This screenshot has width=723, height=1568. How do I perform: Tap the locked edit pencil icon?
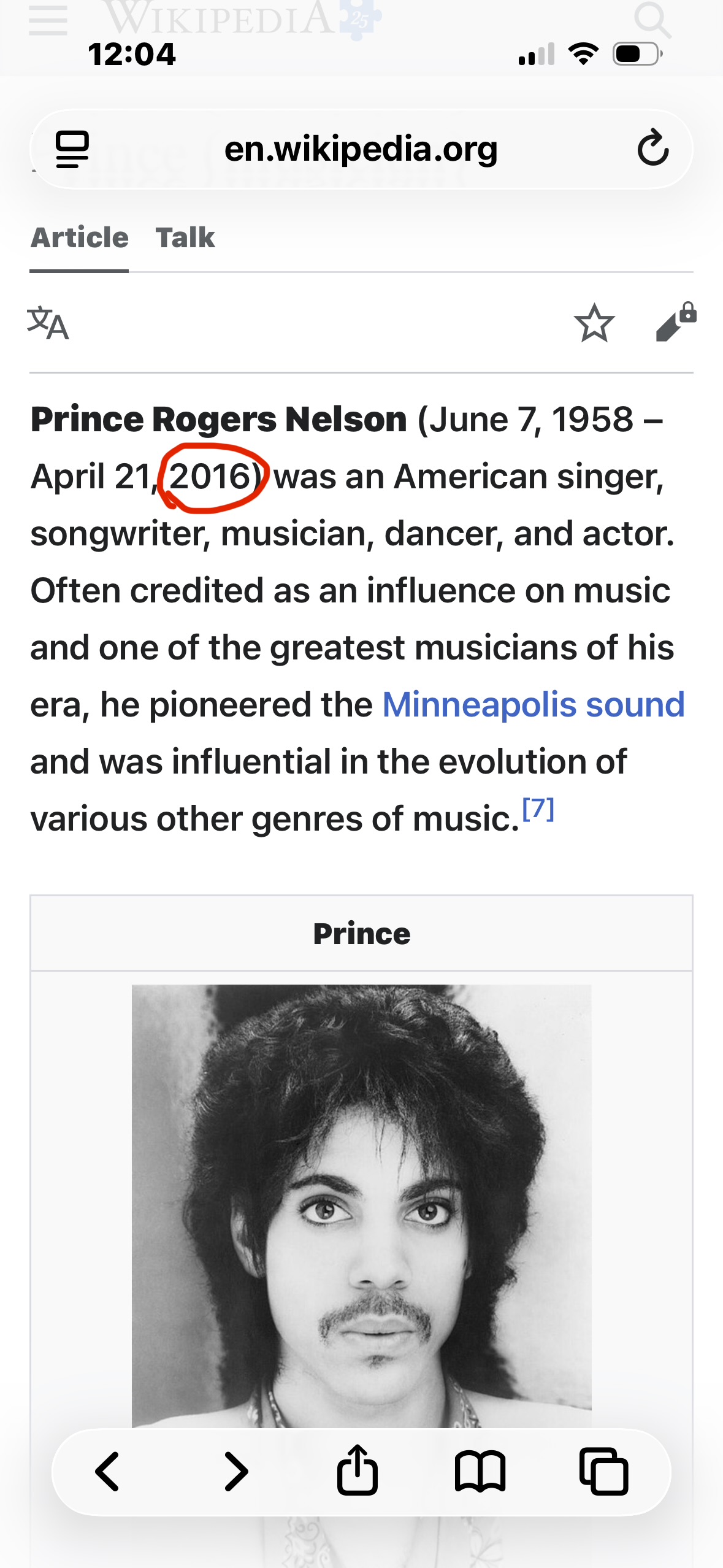(675, 322)
